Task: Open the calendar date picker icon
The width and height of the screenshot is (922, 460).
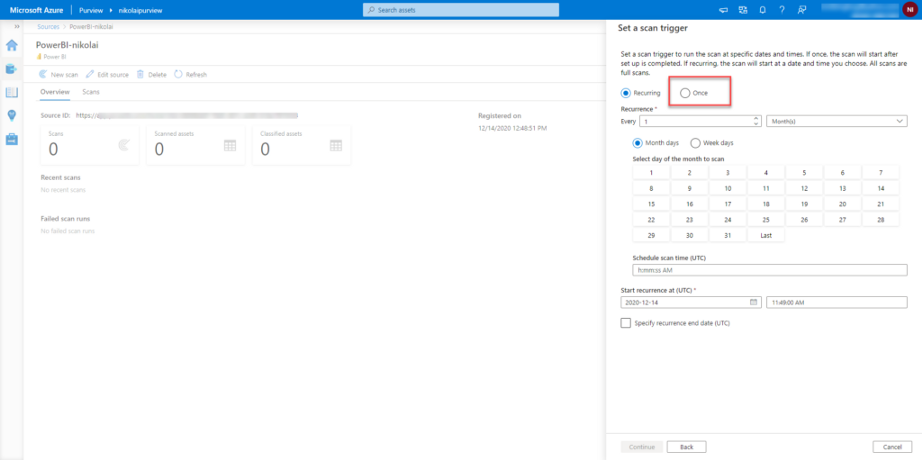Action: (753, 302)
